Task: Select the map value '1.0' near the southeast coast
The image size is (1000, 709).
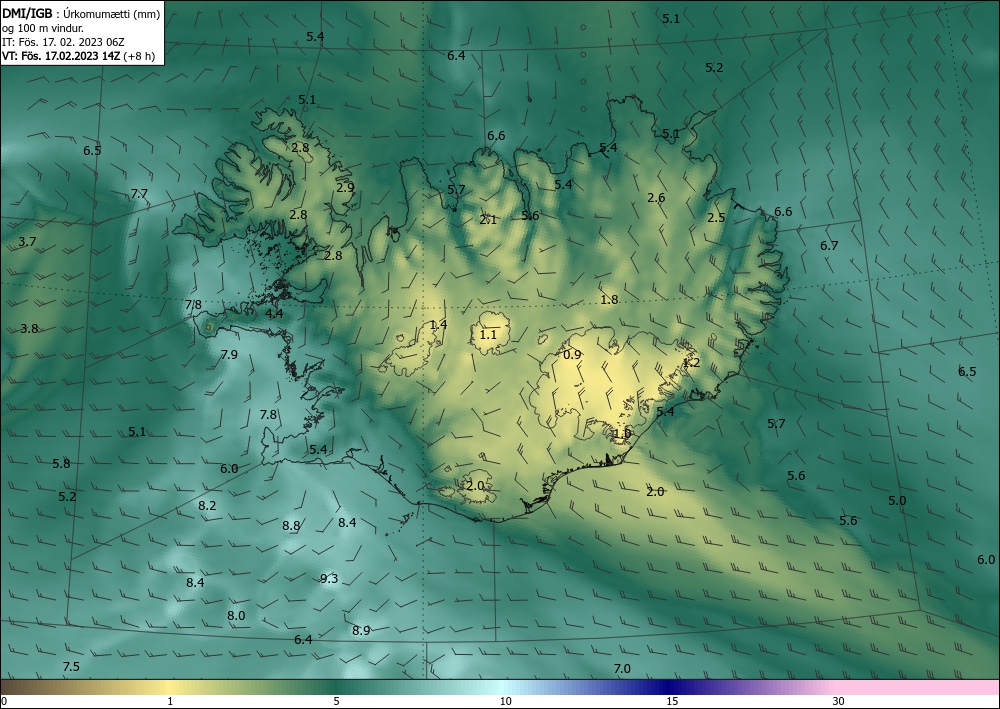Action: point(622,434)
